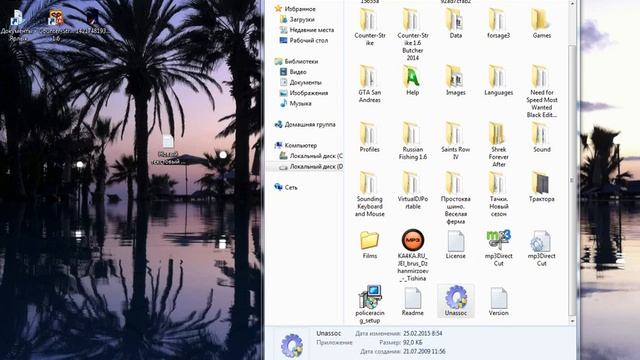Open the Films folder

[x=369, y=244]
